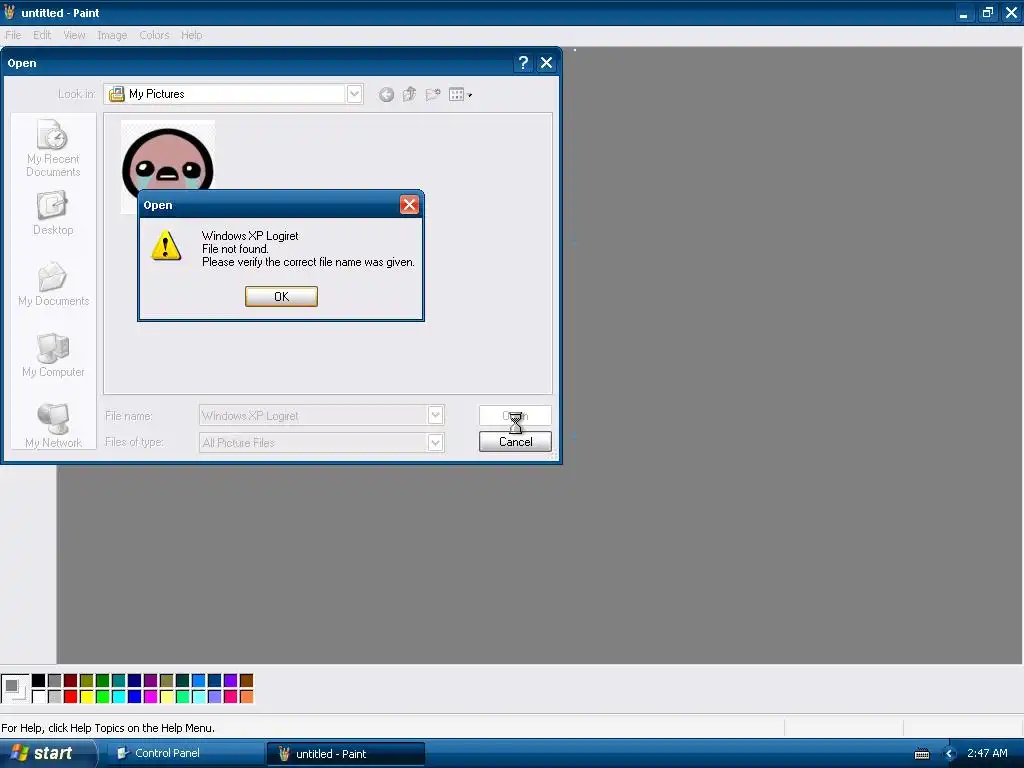The image size is (1024, 768).
Task: Click the yellow warning icon in error dialog
Action: 166,246
